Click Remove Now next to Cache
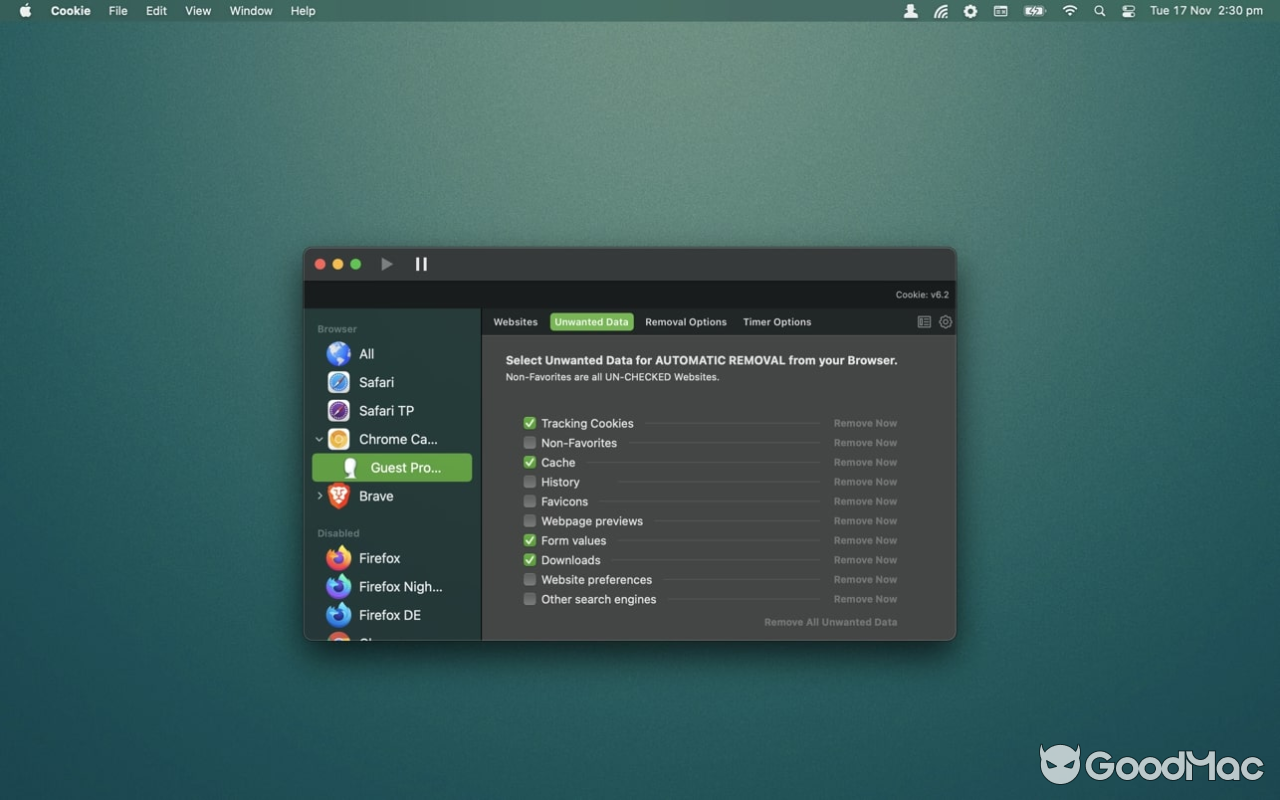The width and height of the screenshot is (1280, 800). (x=865, y=463)
